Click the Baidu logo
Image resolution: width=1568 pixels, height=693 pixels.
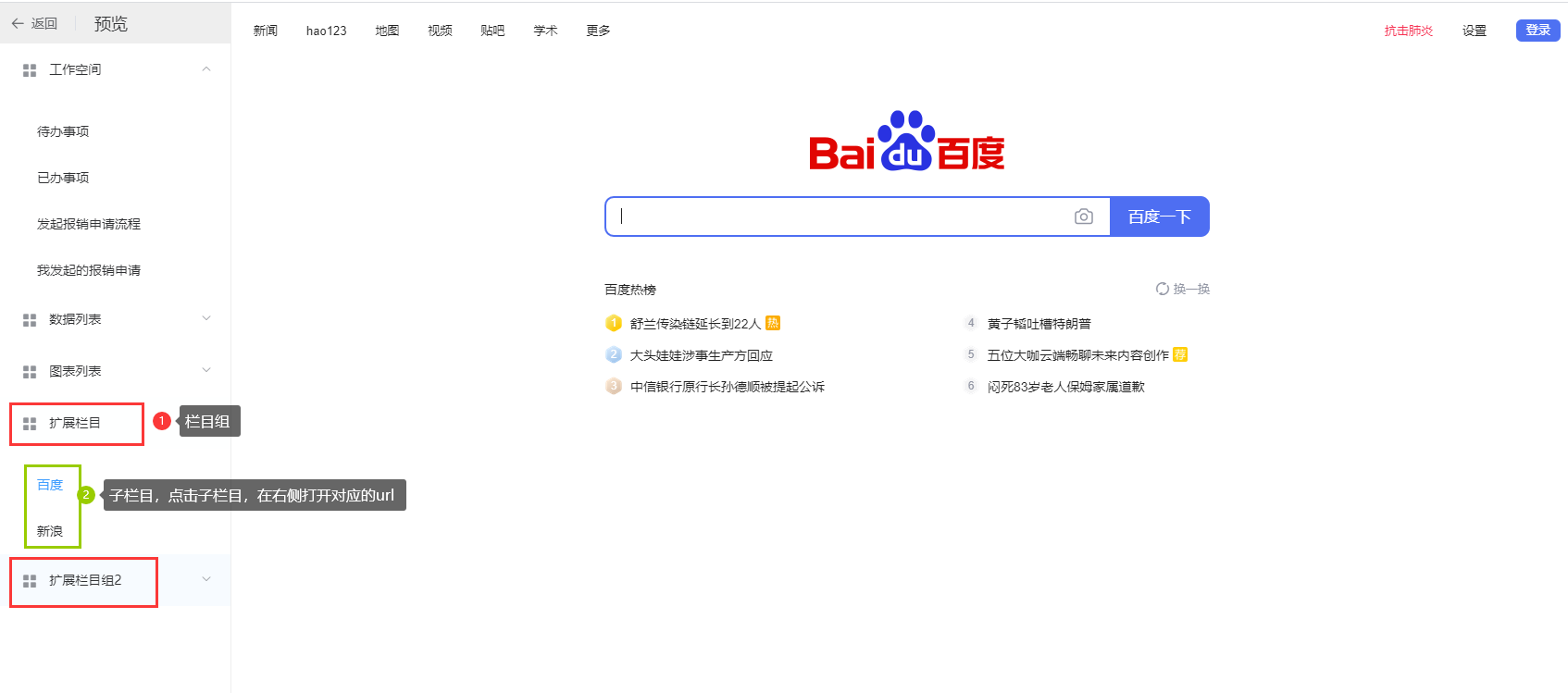click(907, 141)
